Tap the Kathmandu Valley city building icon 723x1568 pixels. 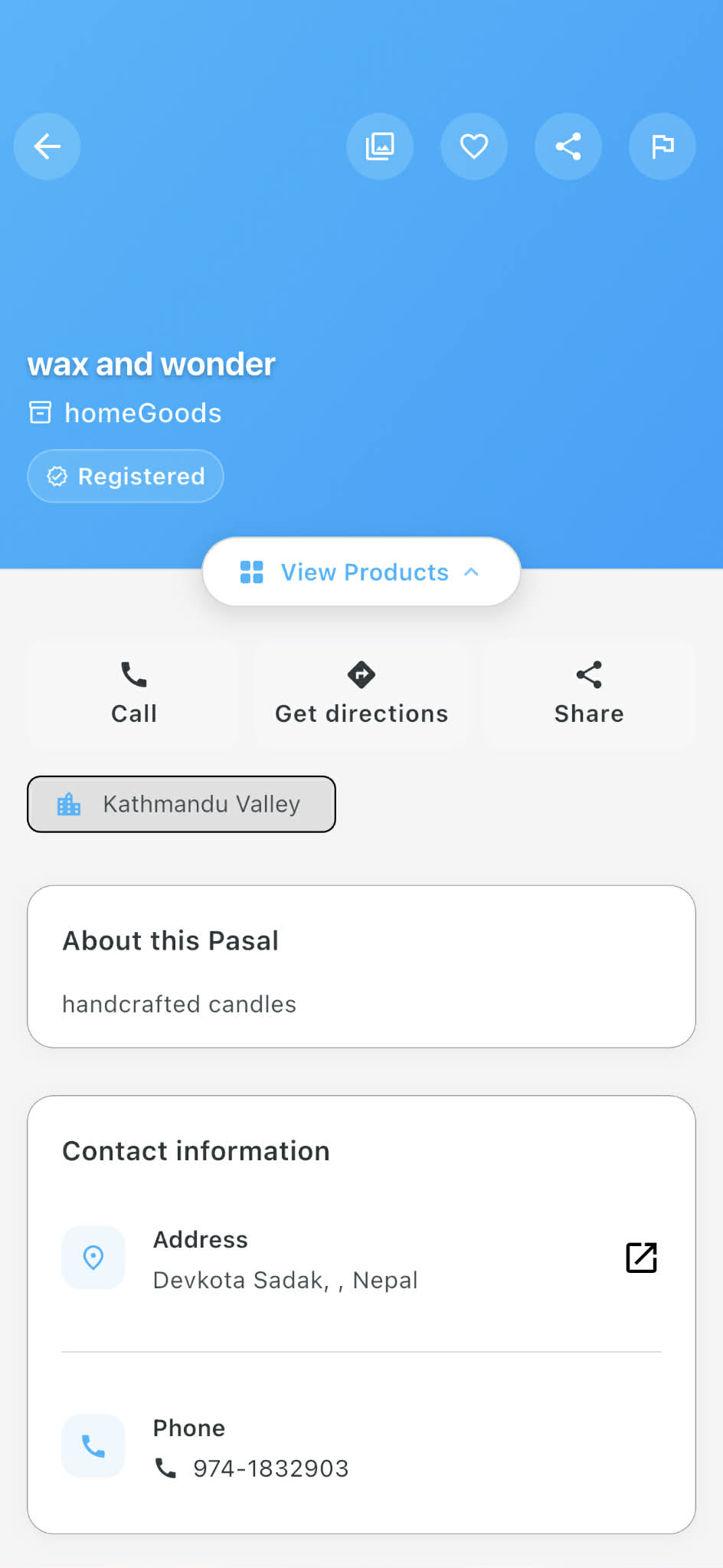click(69, 804)
